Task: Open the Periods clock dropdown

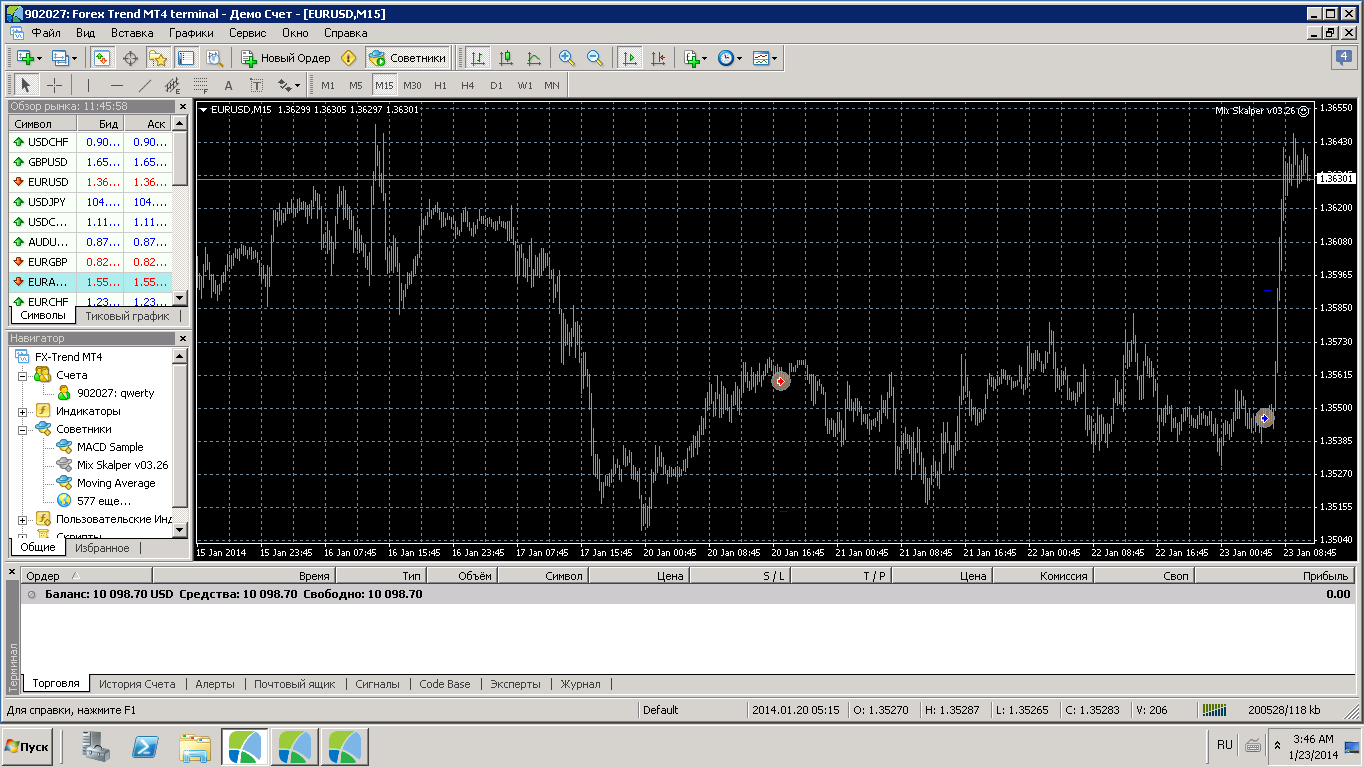Action: (x=730, y=58)
